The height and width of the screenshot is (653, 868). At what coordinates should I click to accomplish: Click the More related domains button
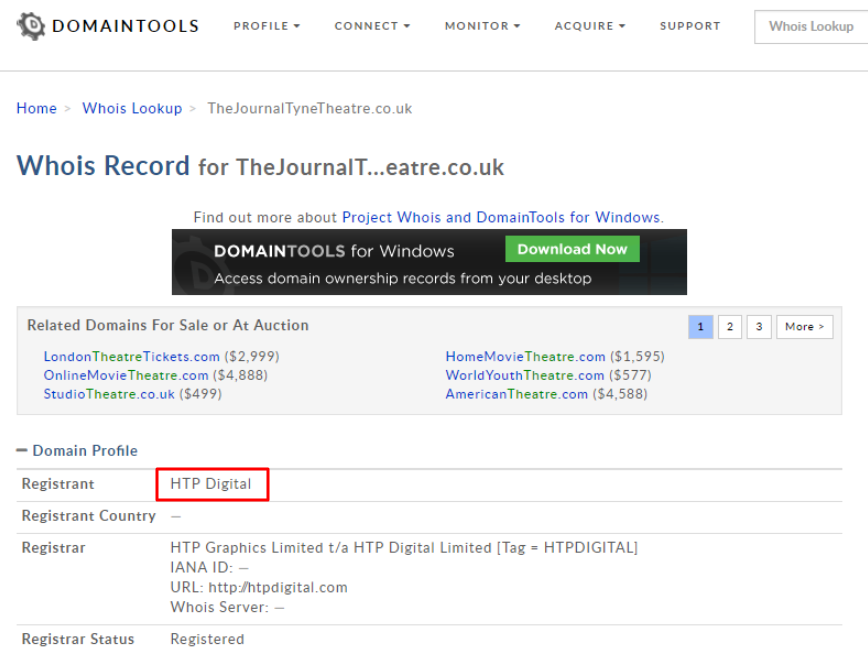pyautogui.click(x=804, y=326)
